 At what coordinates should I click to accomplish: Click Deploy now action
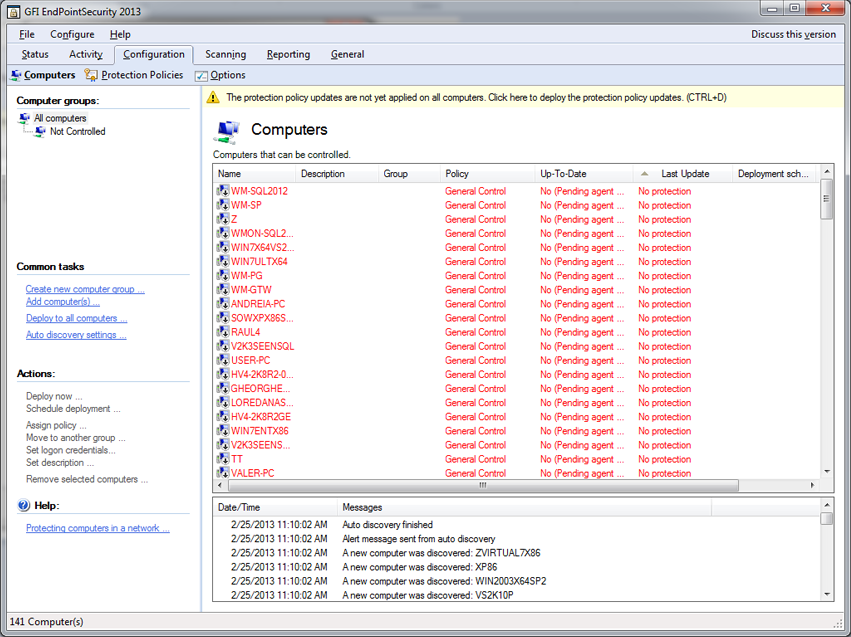[x=54, y=396]
